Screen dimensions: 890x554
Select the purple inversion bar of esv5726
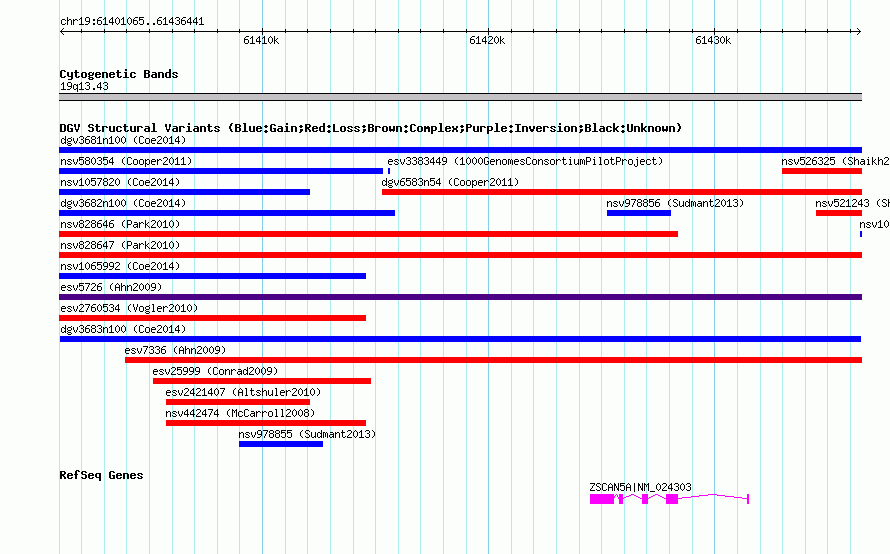(x=460, y=297)
